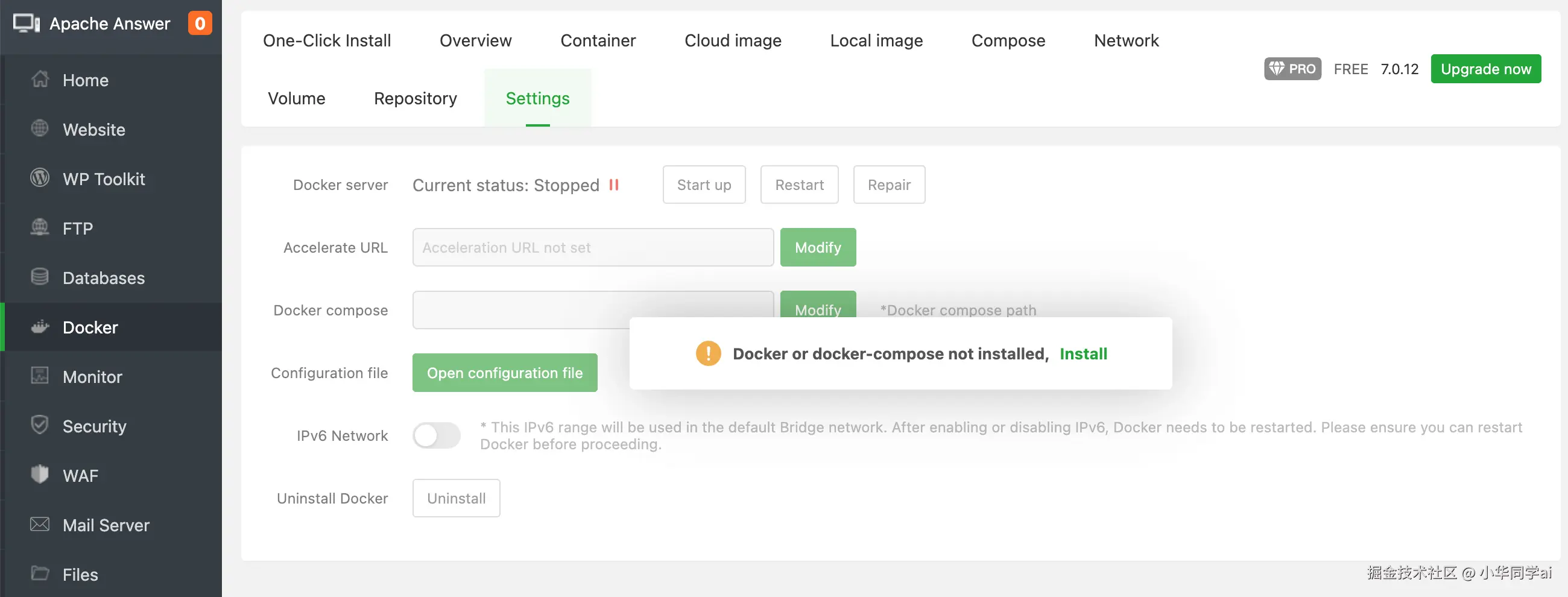The width and height of the screenshot is (1568, 597).
Task: Select the Website sidebar icon
Action: (40, 129)
